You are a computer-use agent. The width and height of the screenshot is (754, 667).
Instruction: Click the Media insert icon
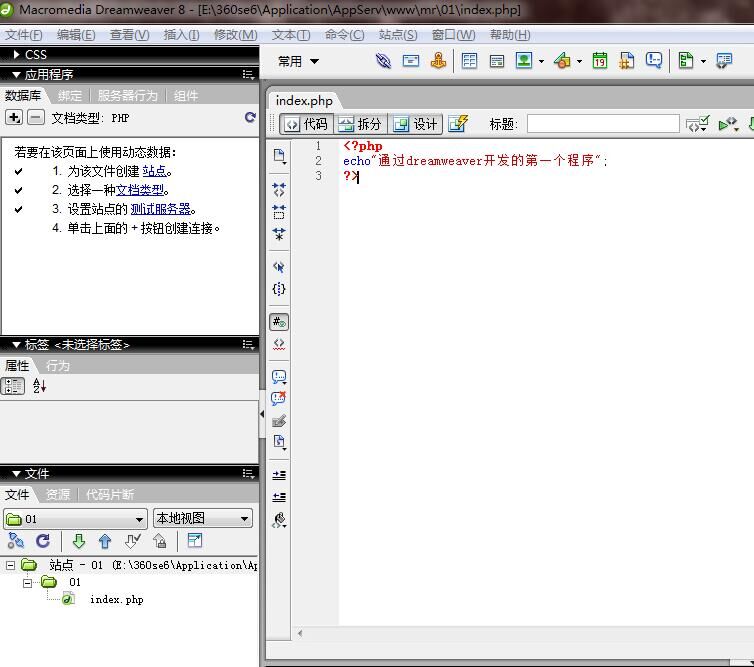point(562,61)
